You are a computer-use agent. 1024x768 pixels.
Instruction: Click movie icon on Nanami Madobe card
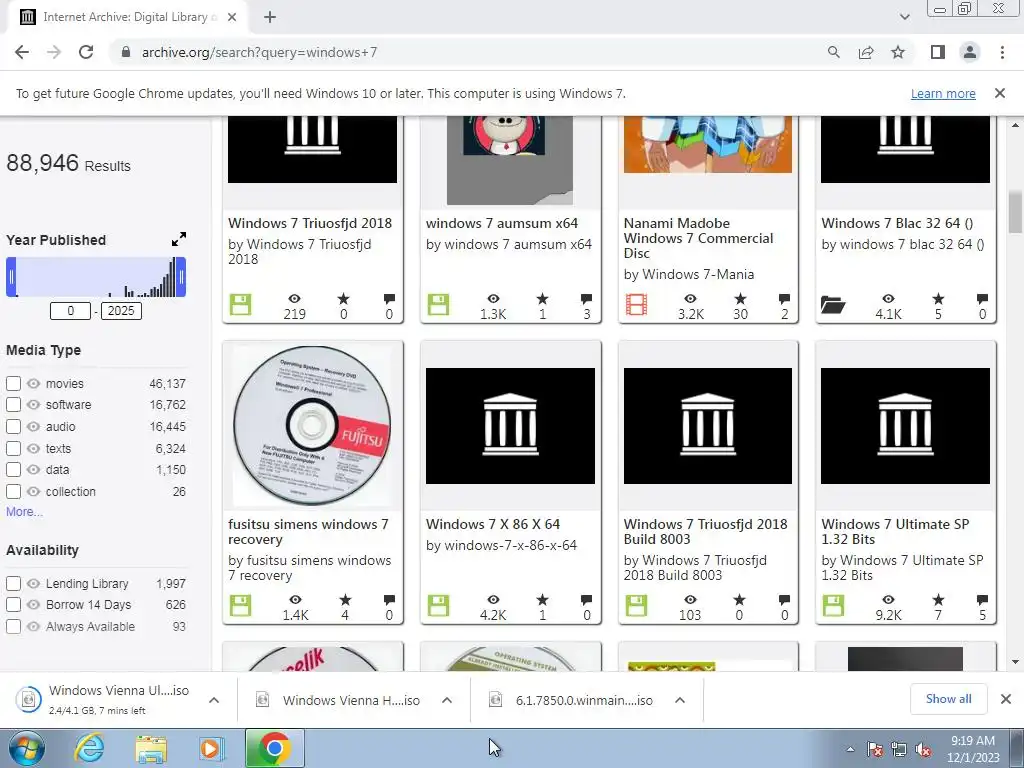pos(636,304)
